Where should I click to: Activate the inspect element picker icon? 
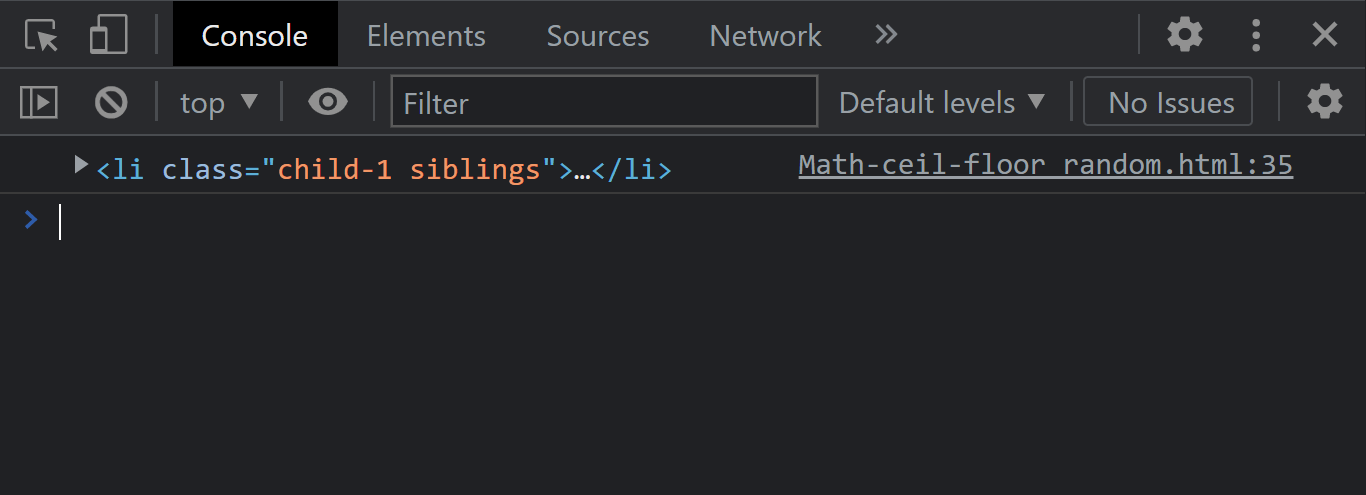tap(42, 36)
